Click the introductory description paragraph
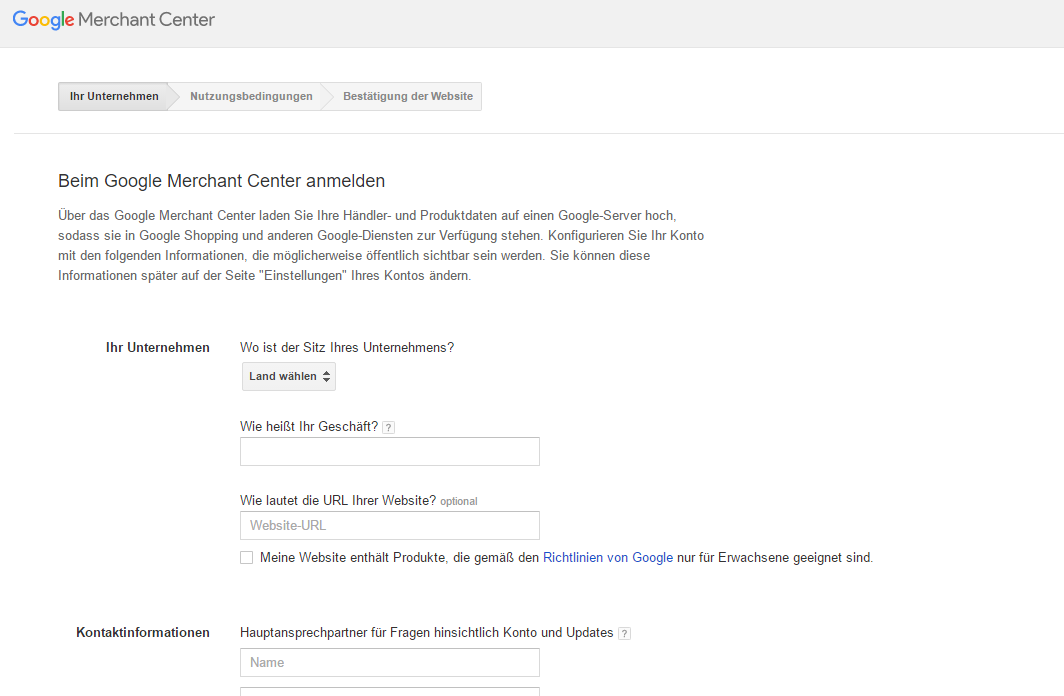 pos(381,246)
